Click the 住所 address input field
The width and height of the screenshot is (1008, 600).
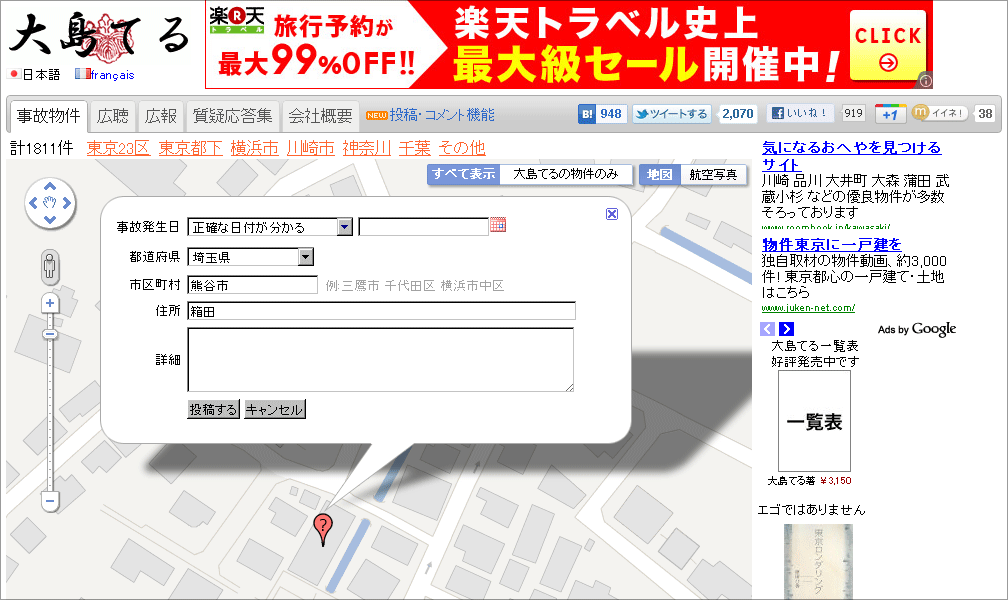(x=382, y=311)
